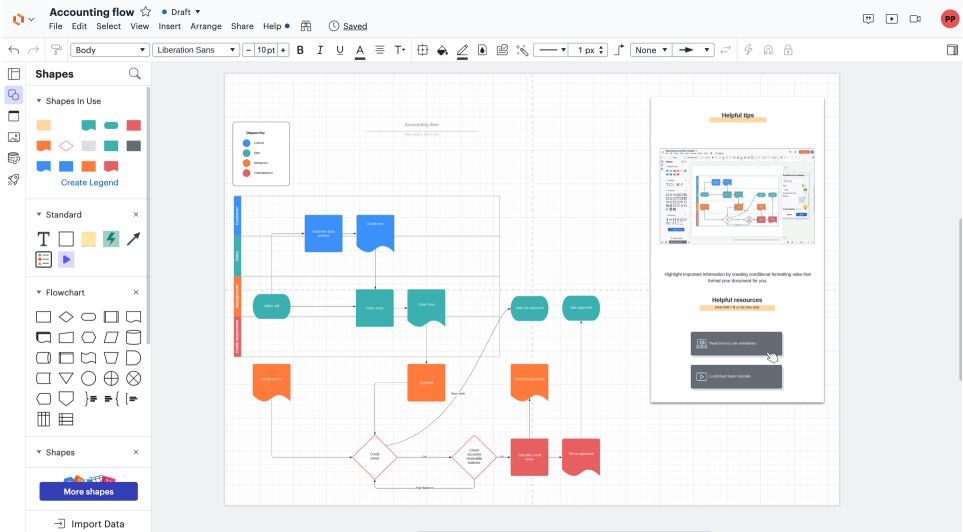
Task: Select the line arrow shape in Standard
Action: coord(133,238)
